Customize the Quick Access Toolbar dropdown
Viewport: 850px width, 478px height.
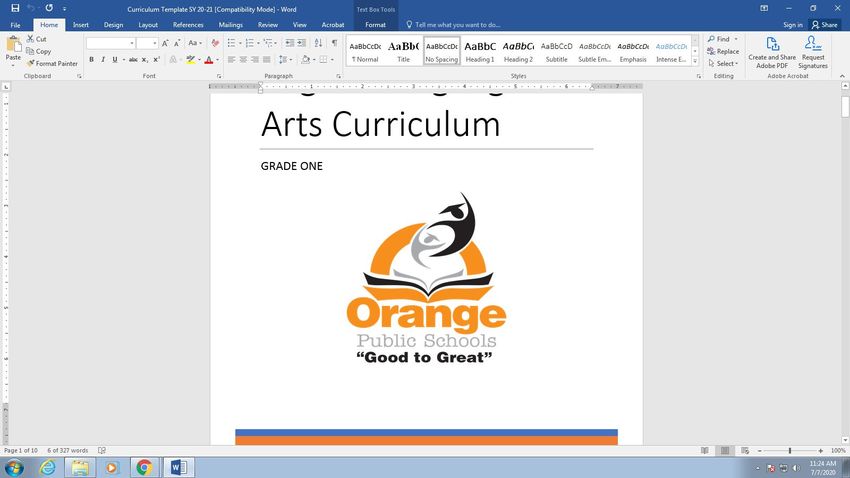[x=65, y=9]
